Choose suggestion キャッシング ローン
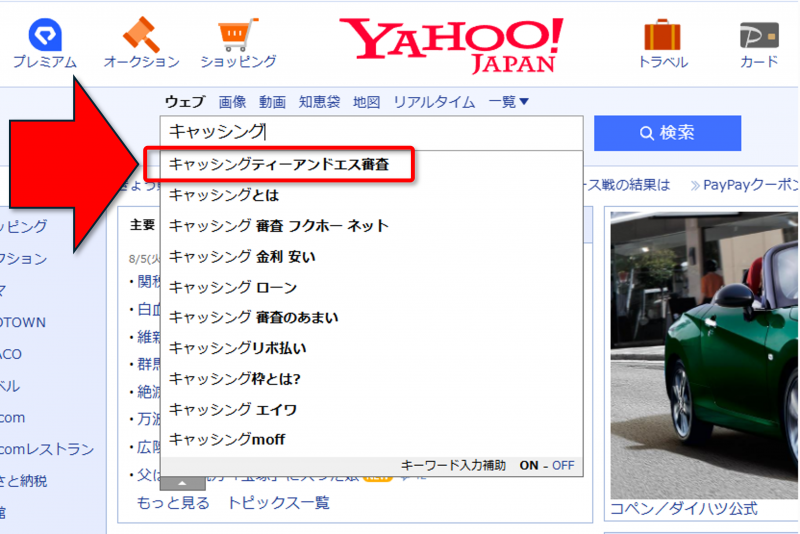Image resolution: width=800 pixels, height=534 pixels. pyautogui.click(x=371, y=287)
